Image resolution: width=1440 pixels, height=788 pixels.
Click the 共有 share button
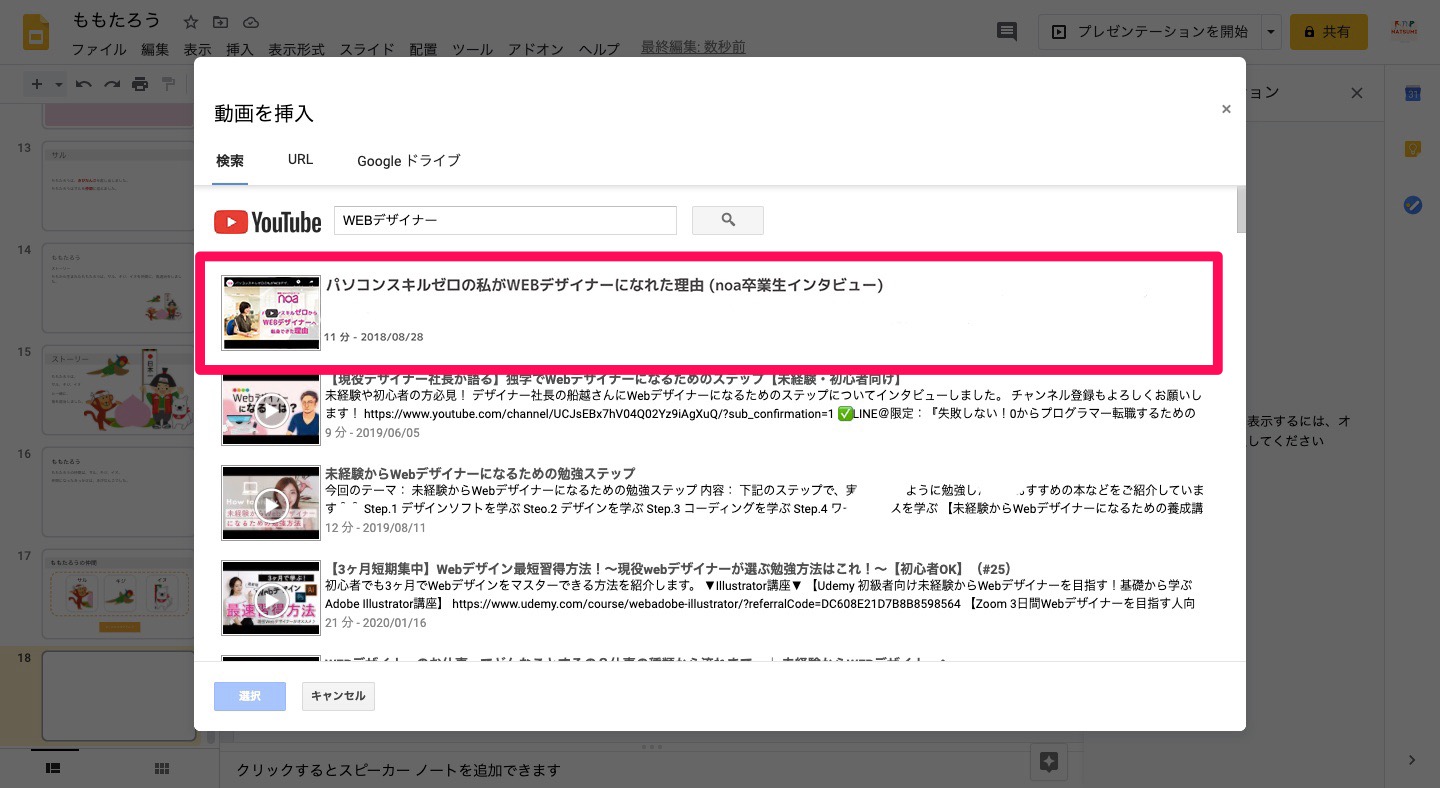(x=1328, y=32)
